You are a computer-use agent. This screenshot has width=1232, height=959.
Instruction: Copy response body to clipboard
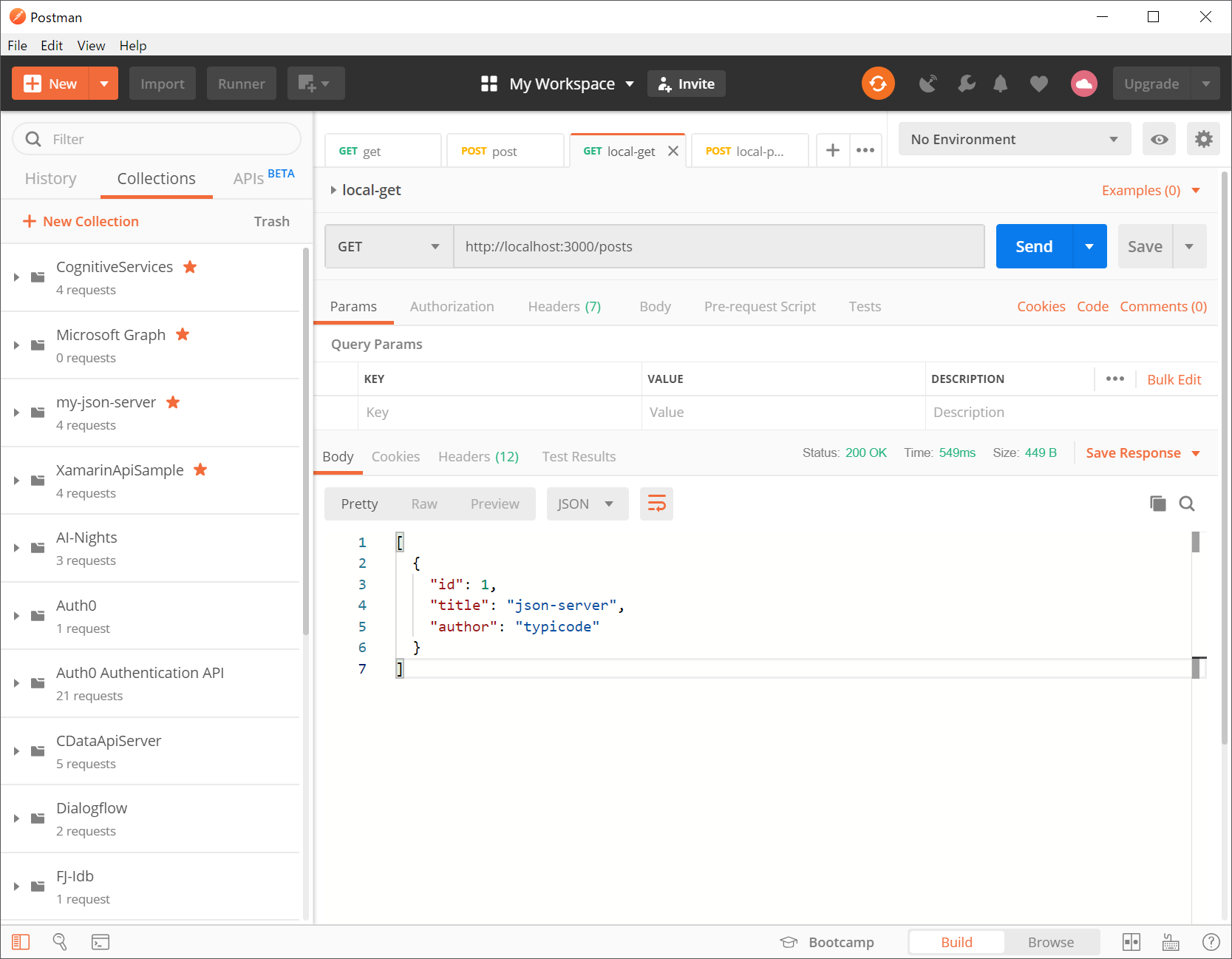click(x=1157, y=504)
